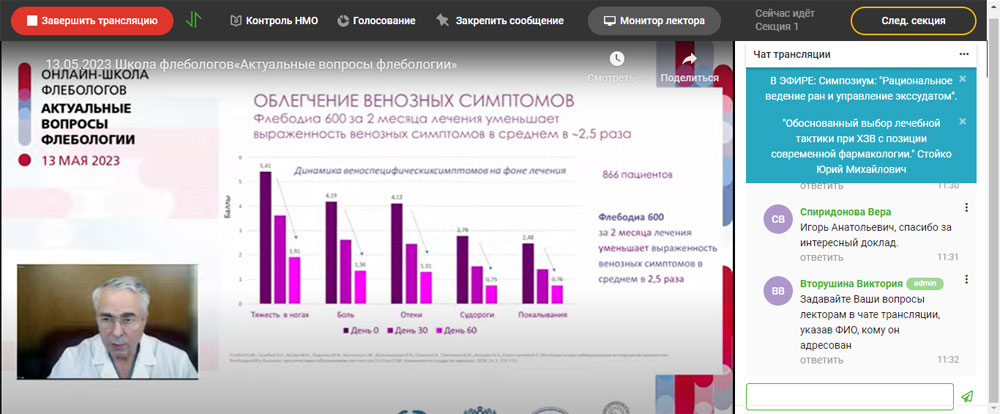Open the message menu for Спиридонова Вера
This screenshot has width=1000, height=414.
967,207
